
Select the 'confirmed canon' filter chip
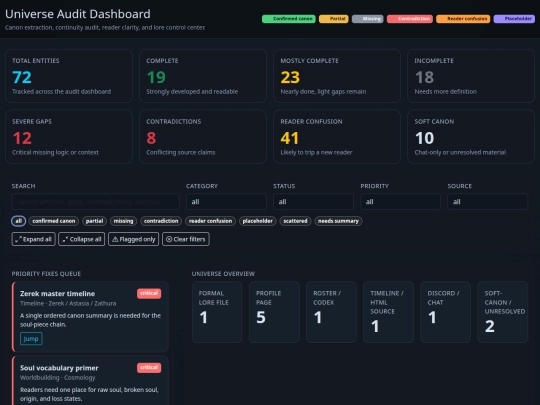pos(54,221)
